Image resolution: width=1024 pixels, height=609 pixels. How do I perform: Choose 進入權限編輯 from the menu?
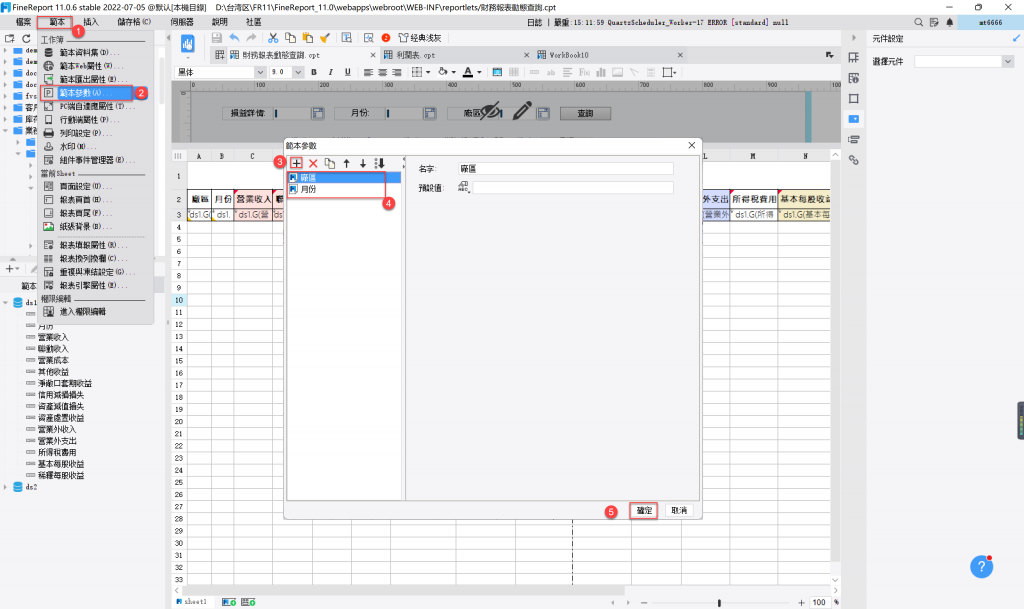tap(82, 312)
